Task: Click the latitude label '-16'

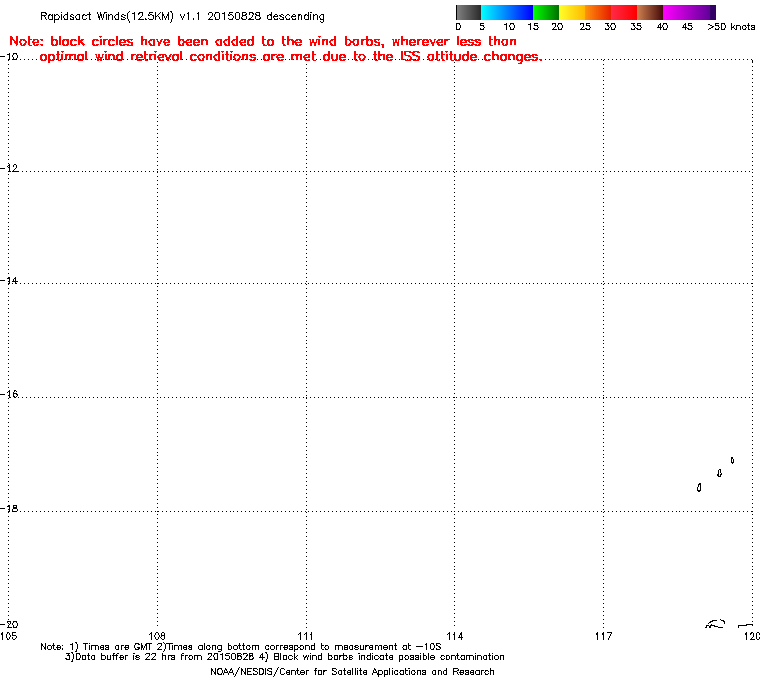Action: click(9, 394)
